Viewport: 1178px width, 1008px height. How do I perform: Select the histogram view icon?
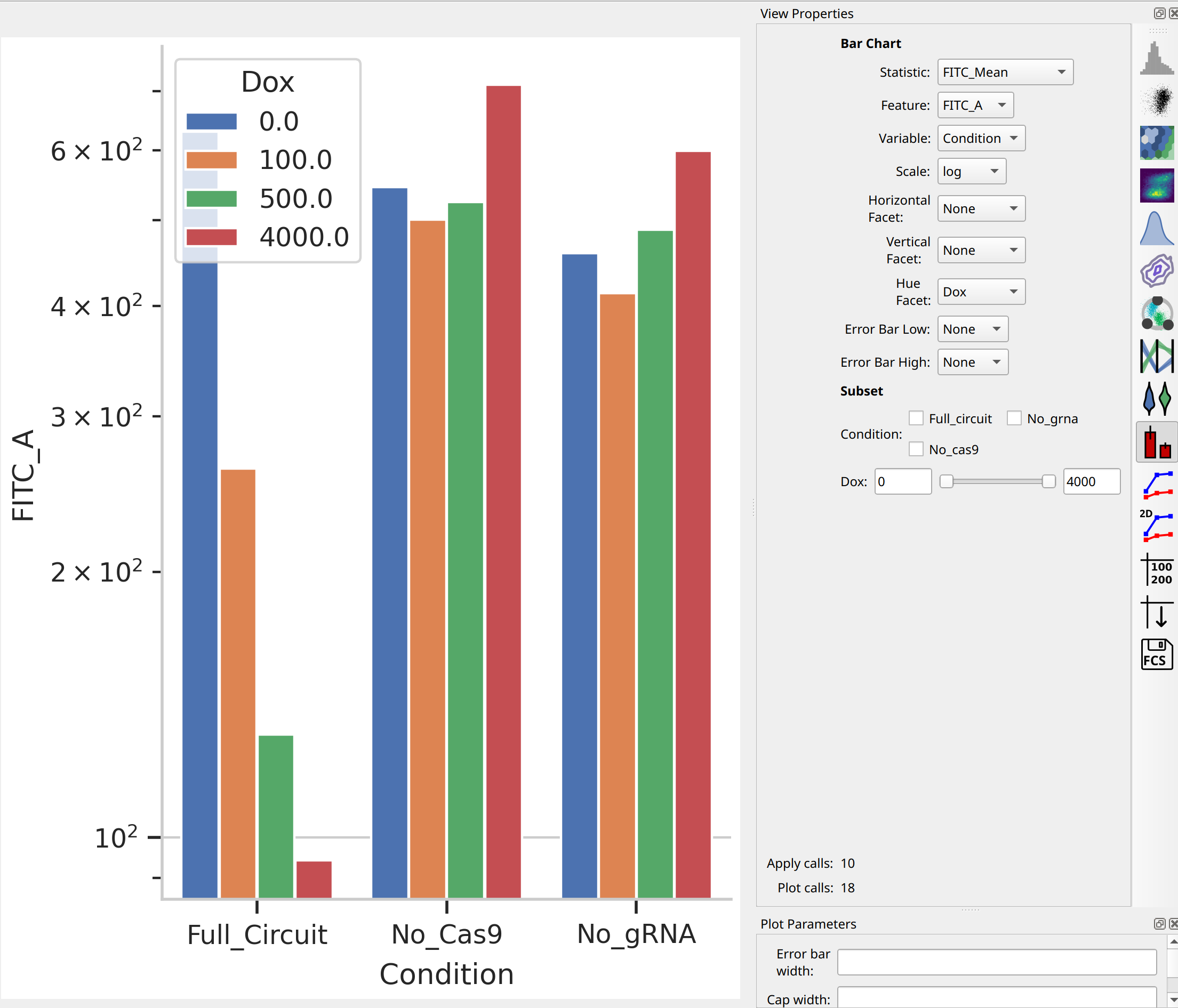[1156, 58]
